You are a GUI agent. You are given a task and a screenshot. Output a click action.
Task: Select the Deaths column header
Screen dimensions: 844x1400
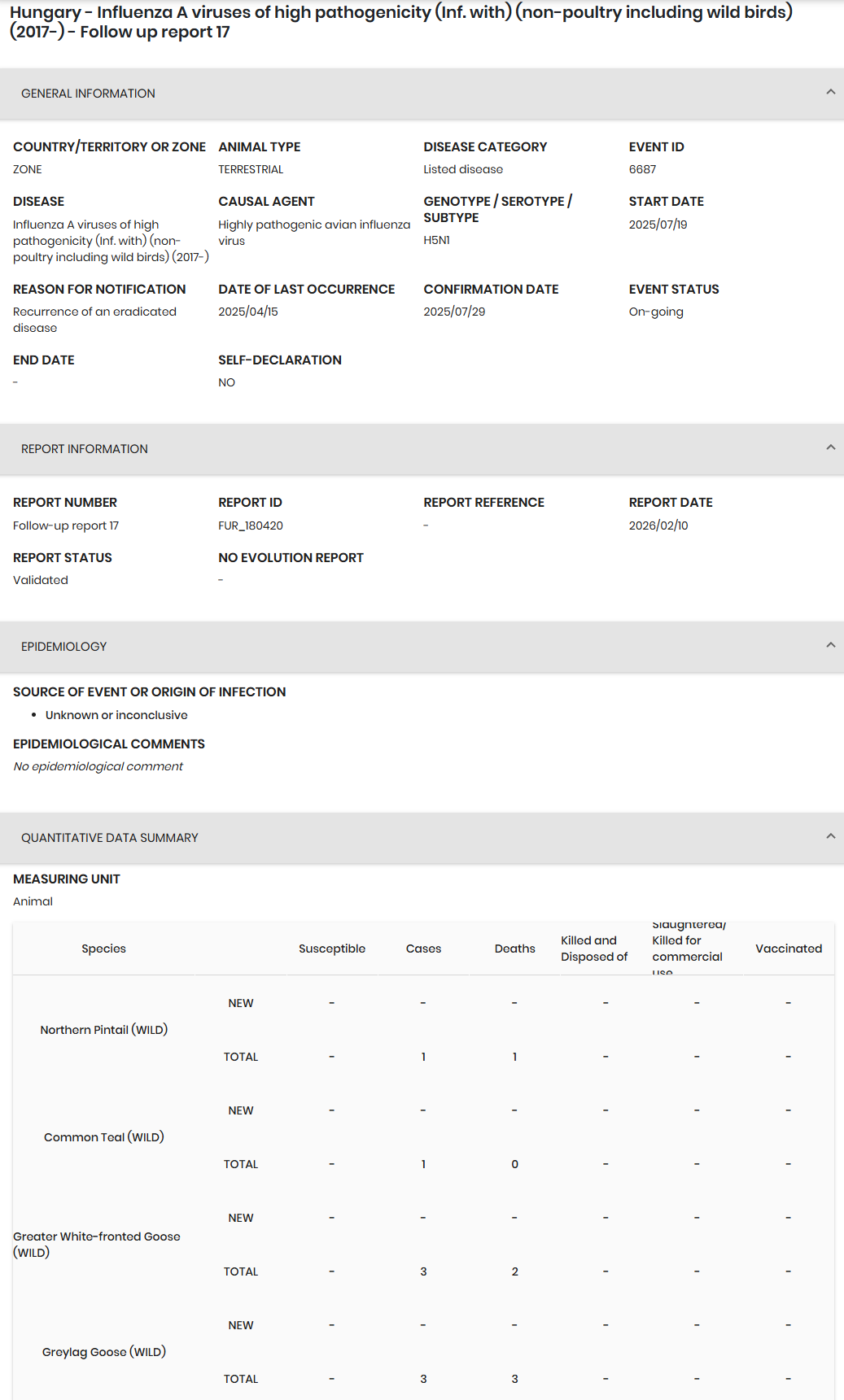(x=514, y=949)
